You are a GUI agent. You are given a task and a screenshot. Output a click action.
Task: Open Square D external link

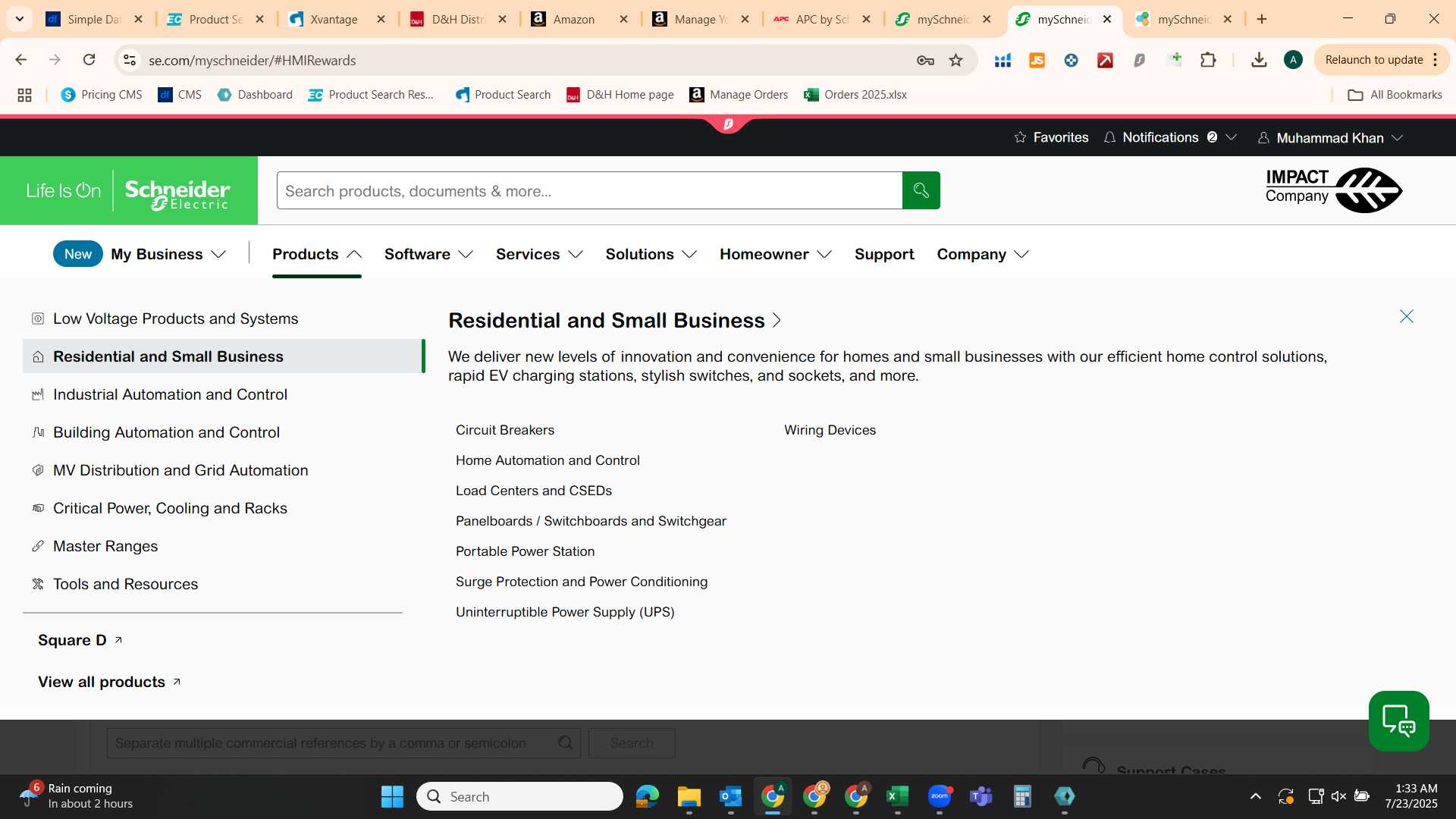point(80,640)
